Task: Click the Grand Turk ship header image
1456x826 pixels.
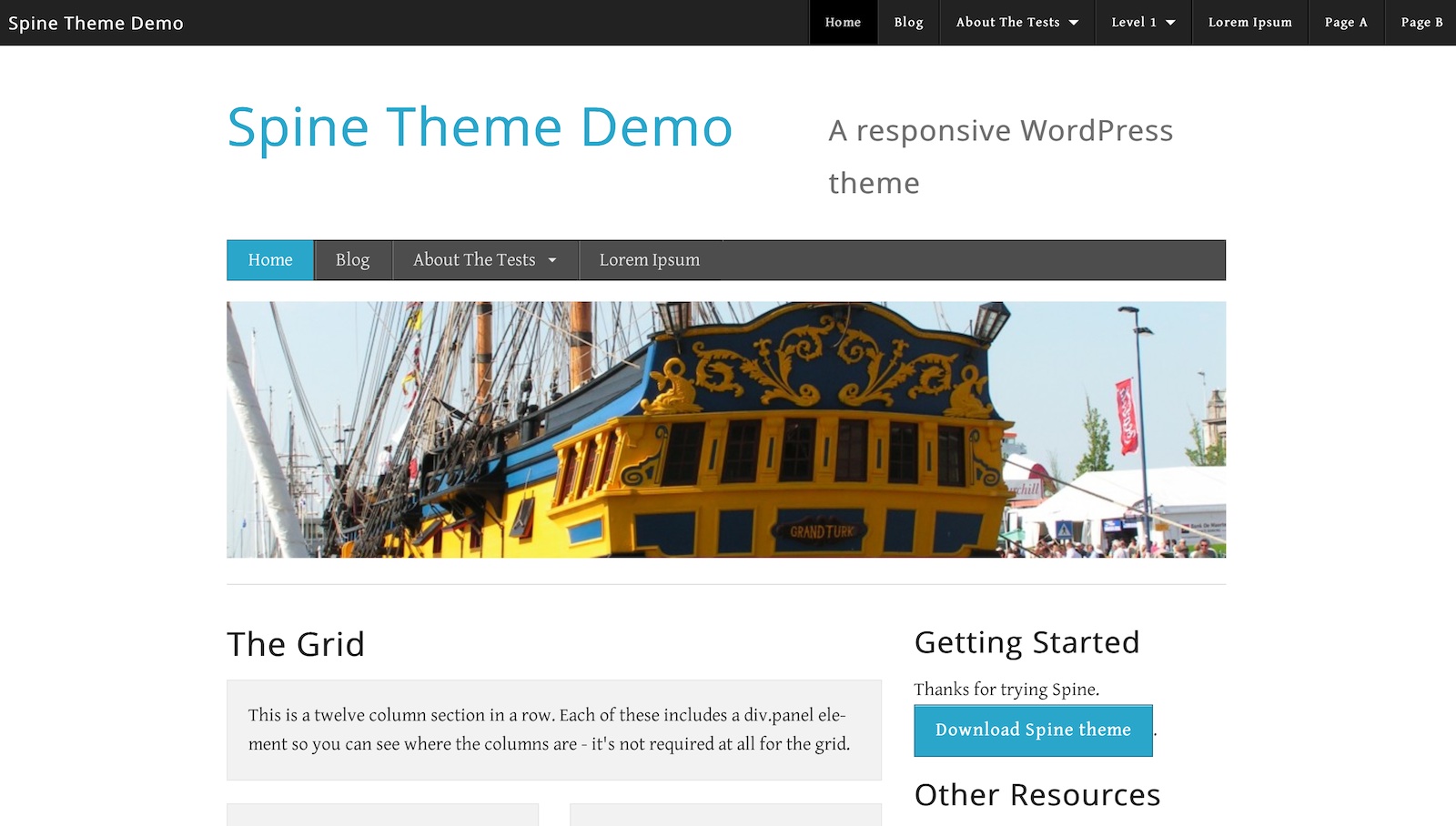Action: [x=725, y=429]
